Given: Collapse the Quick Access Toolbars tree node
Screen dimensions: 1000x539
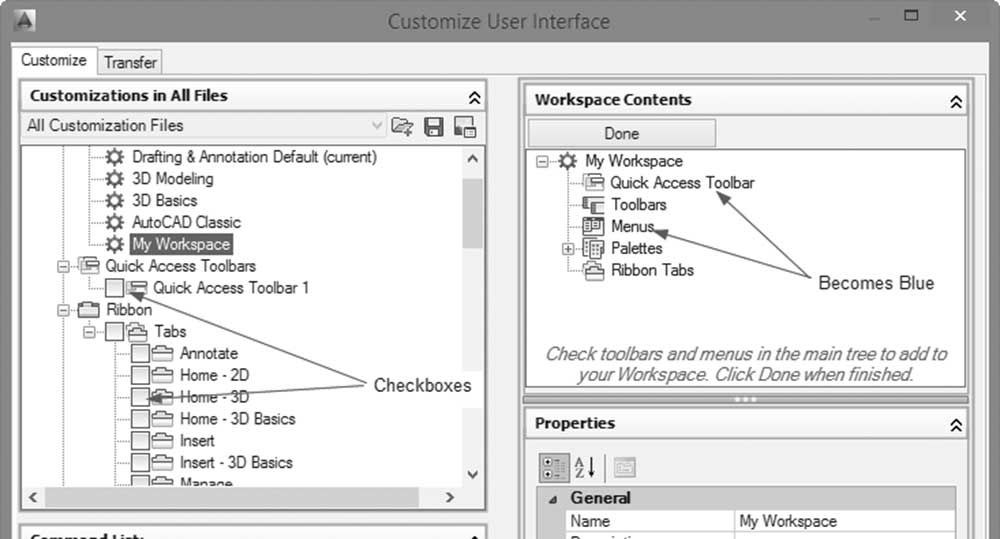Looking at the screenshot, I should tap(63, 266).
